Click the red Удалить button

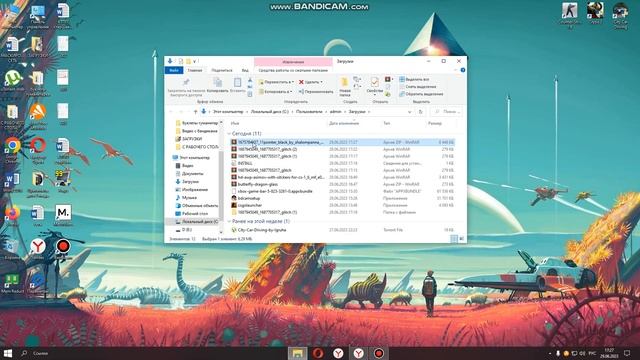[x=310, y=82]
